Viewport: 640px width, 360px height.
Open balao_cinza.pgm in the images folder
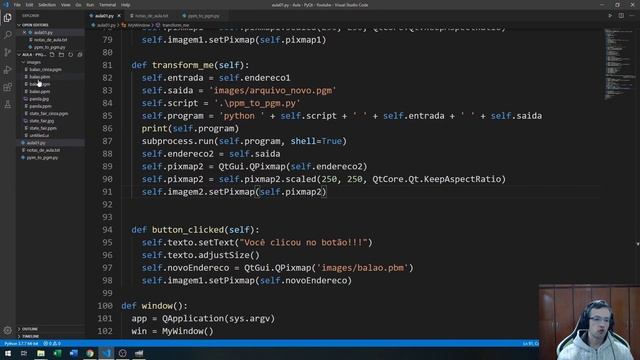45,70
